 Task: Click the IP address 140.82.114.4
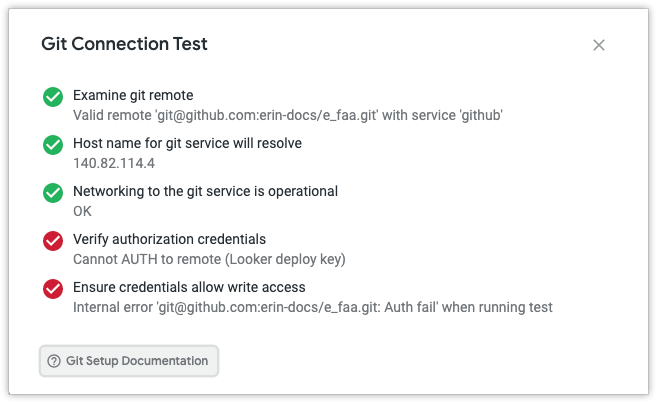pyautogui.click(x=114, y=163)
